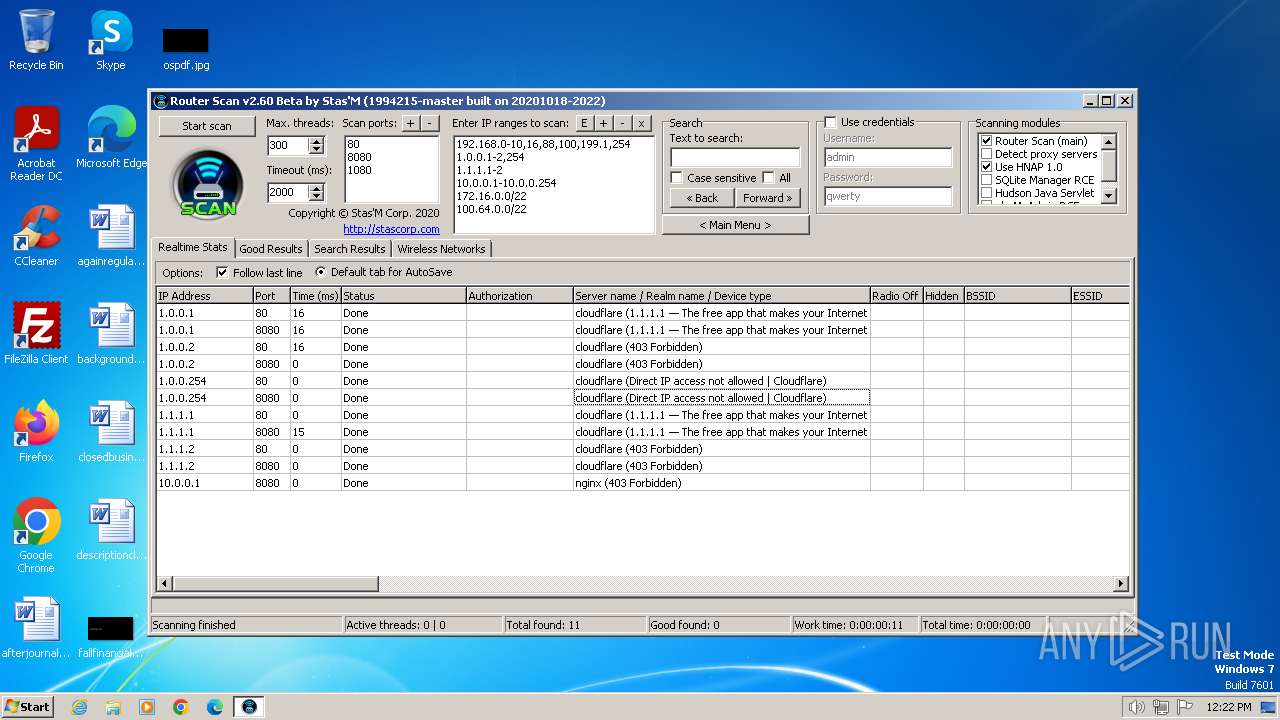The width and height of the screenshot is (1280, 720).
Task: Open the descriptioncl Word document
Action: pos(111,530)
